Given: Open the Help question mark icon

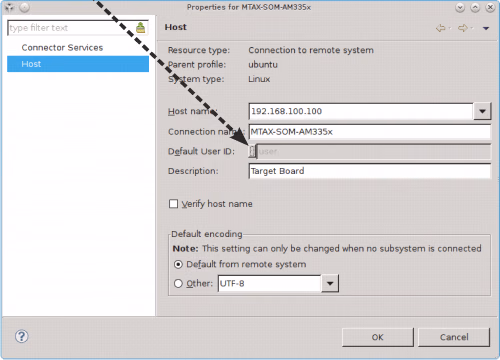Looking at the screenshot, I should click(x=22, y=336).
